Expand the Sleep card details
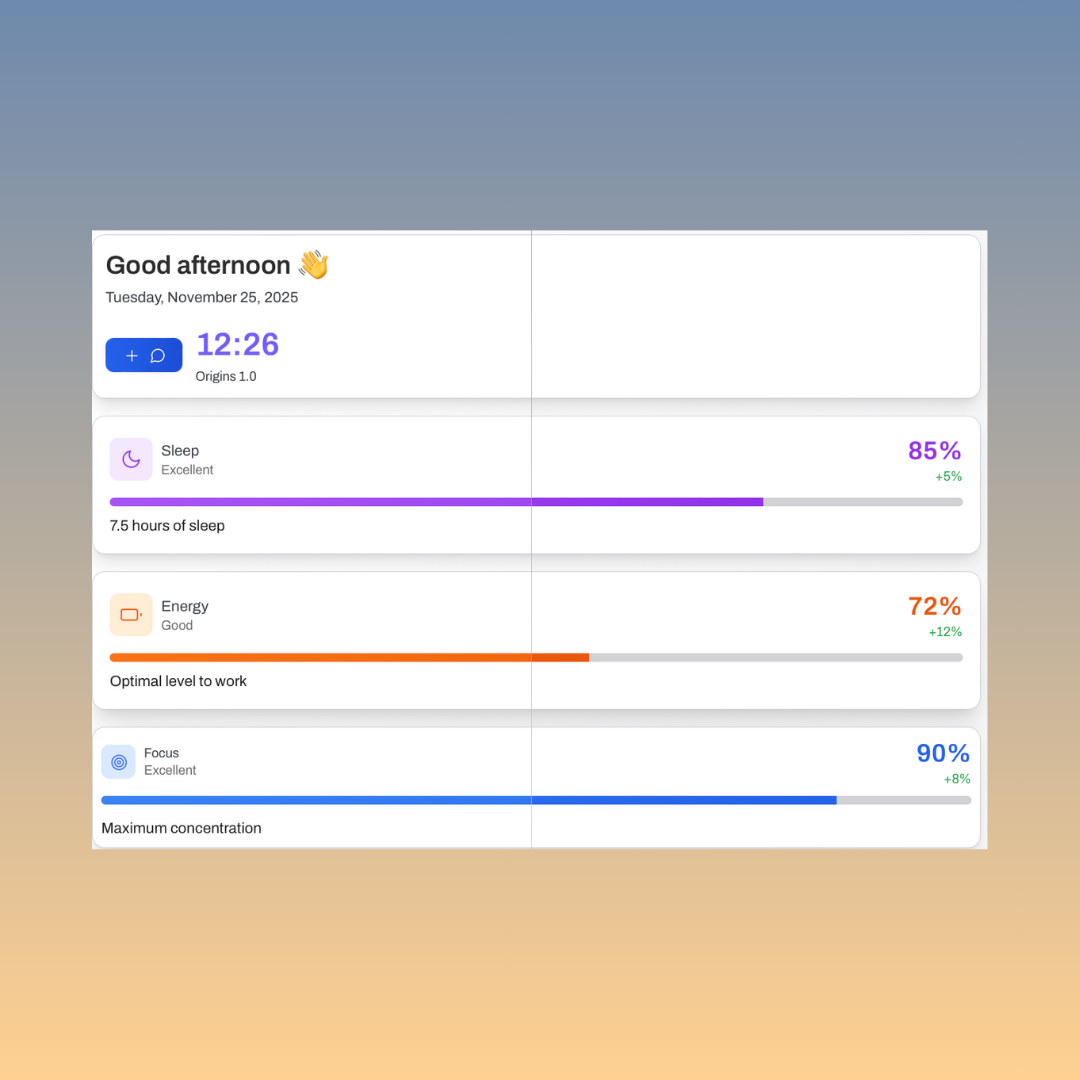 [x=537, y=484]
